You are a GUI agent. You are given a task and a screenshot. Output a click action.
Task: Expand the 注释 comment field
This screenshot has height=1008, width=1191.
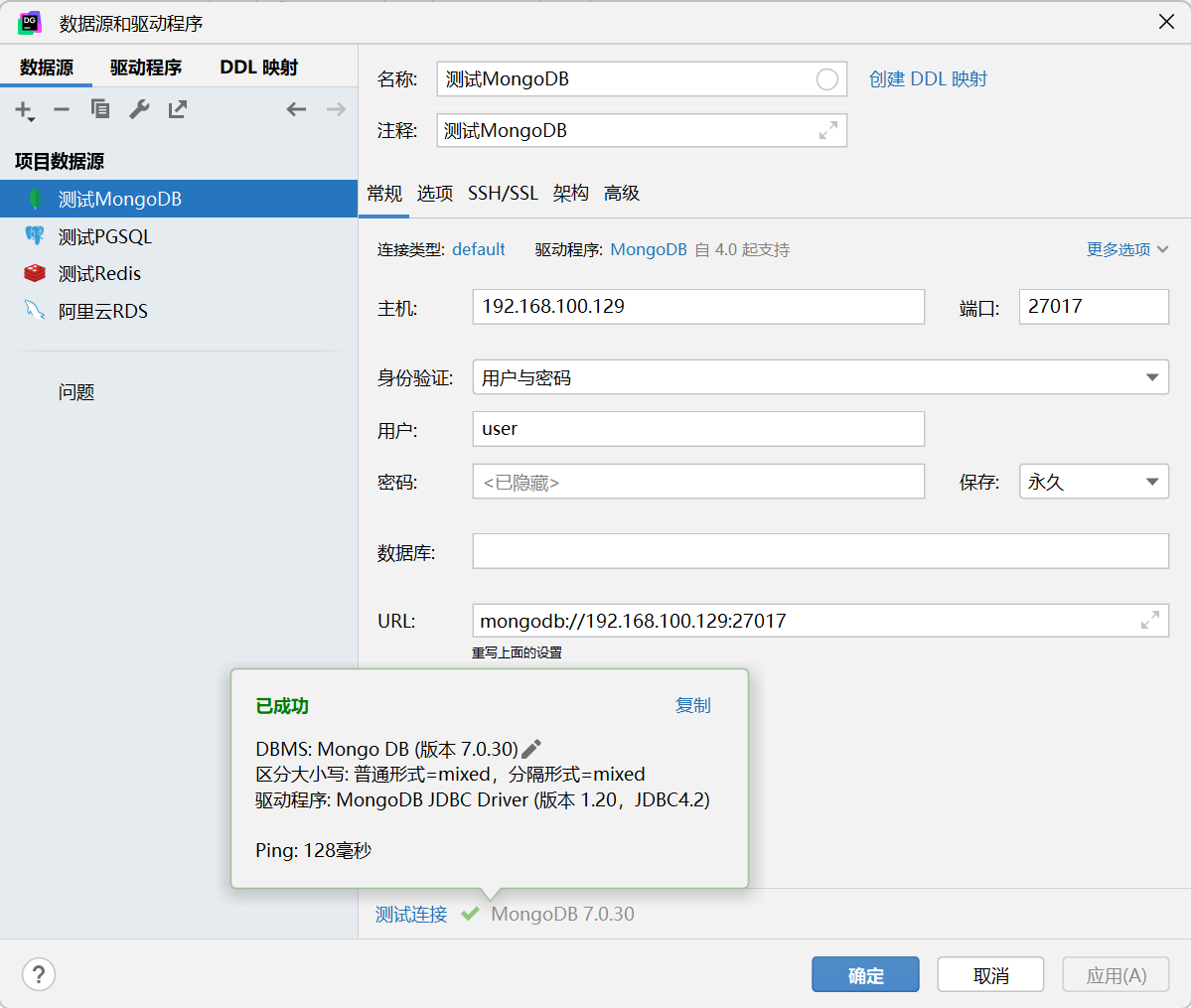point(828,131)
